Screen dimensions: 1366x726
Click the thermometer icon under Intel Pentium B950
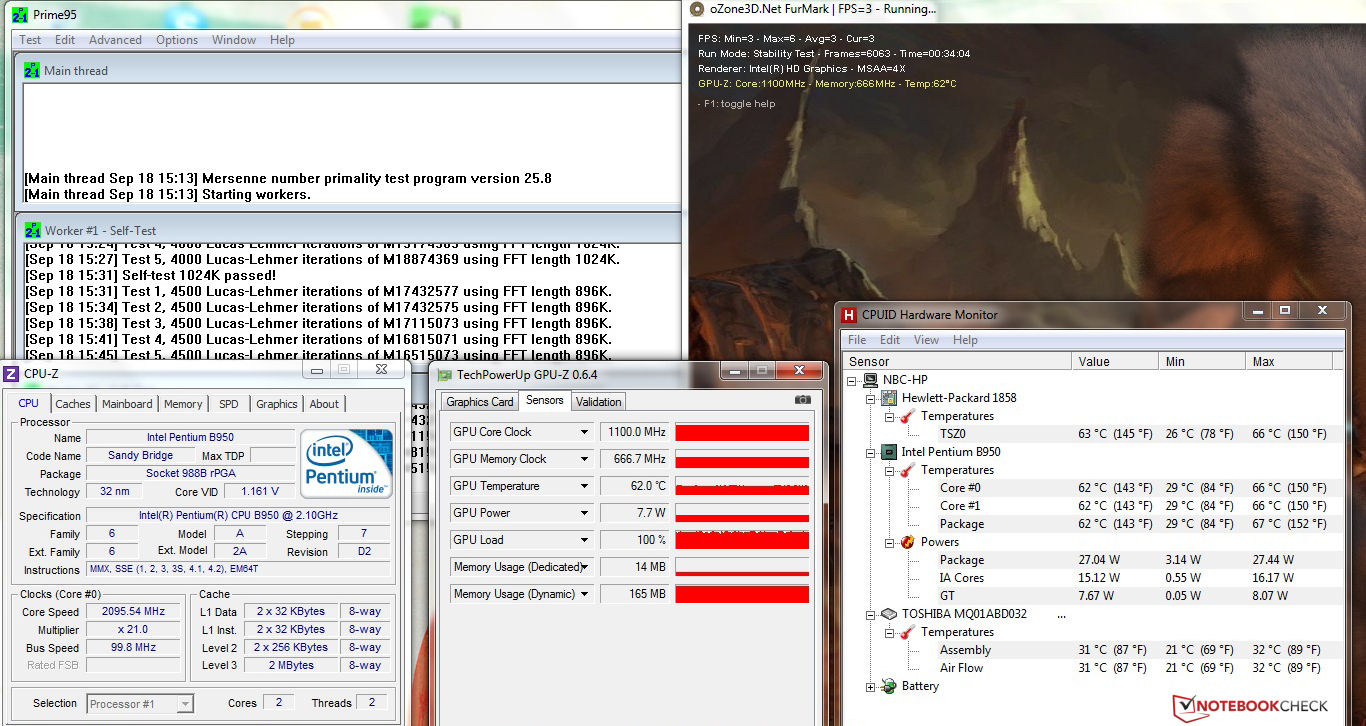pos(907,470)
